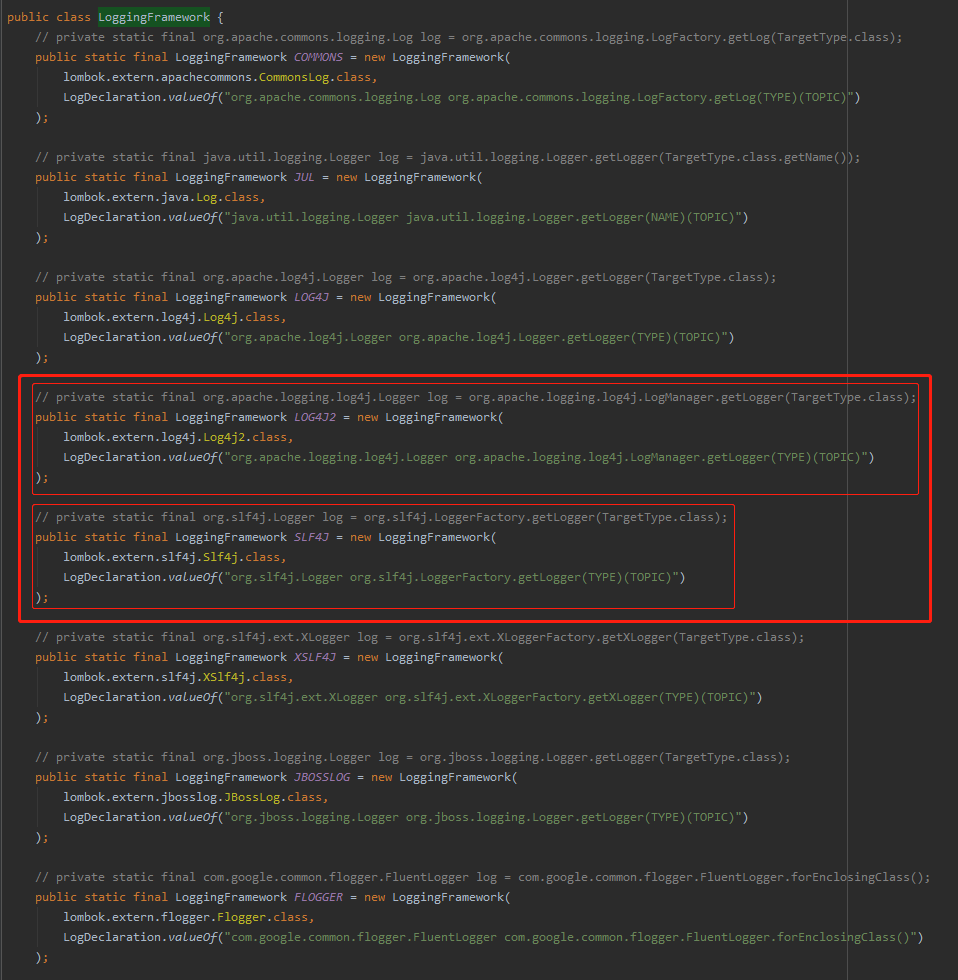
Task: Click the new keyword on the JBOSSLOG line
Action: click(x=381, y=777)
